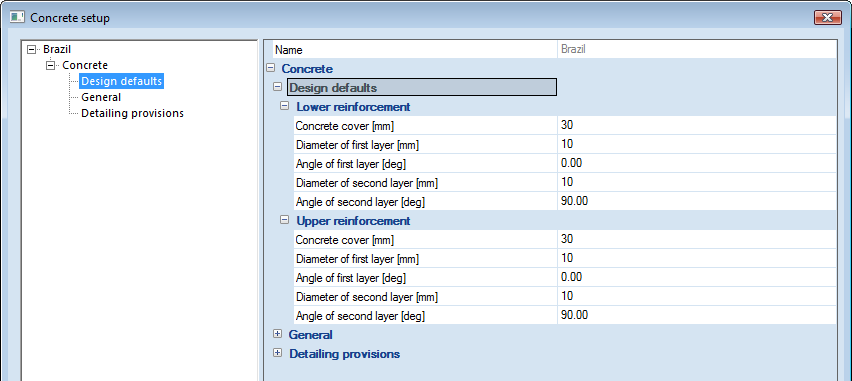
Task: Click Diameter of second layer label, Upper reinforcement
Action: point(366,297)
